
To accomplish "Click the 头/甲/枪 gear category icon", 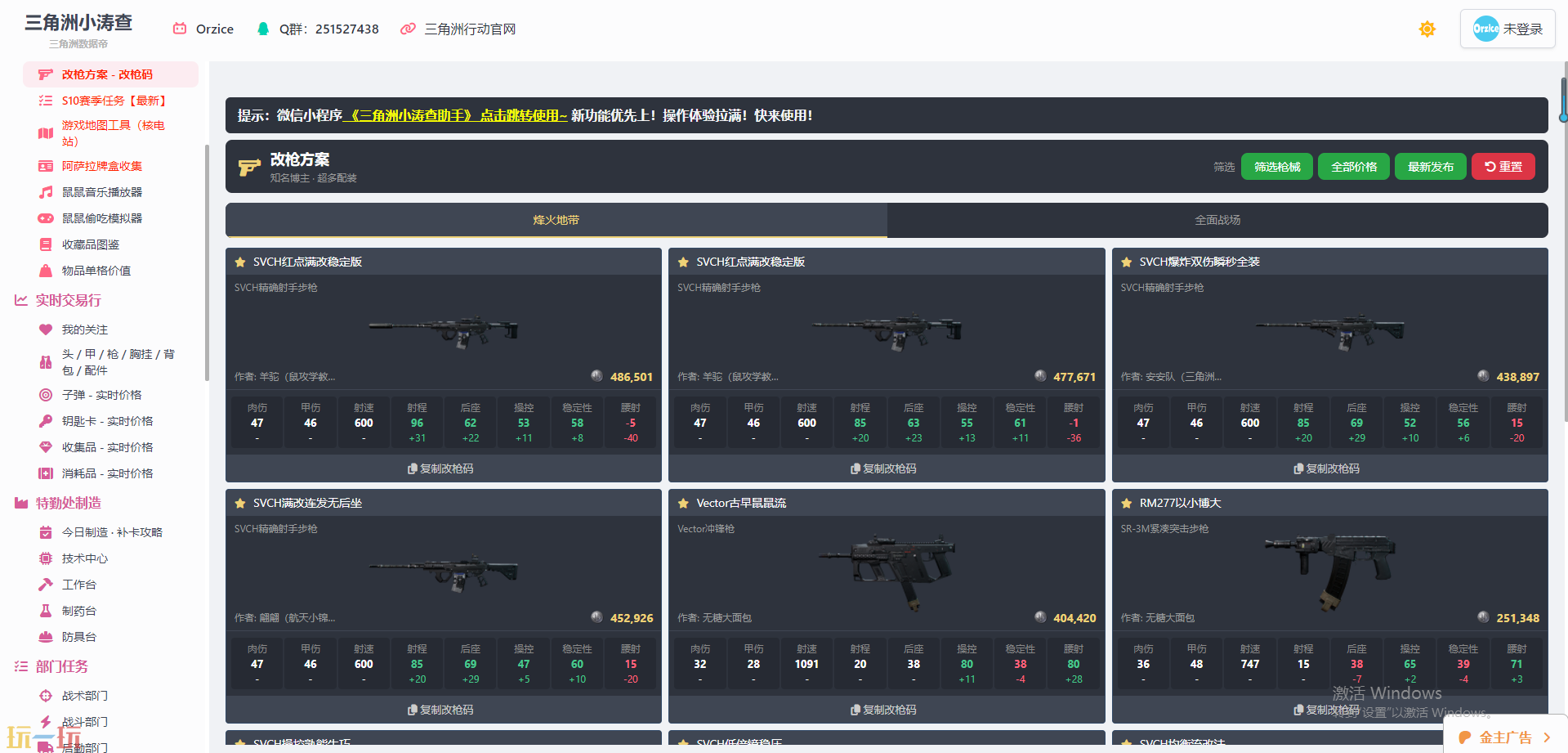I will (46, 362).
